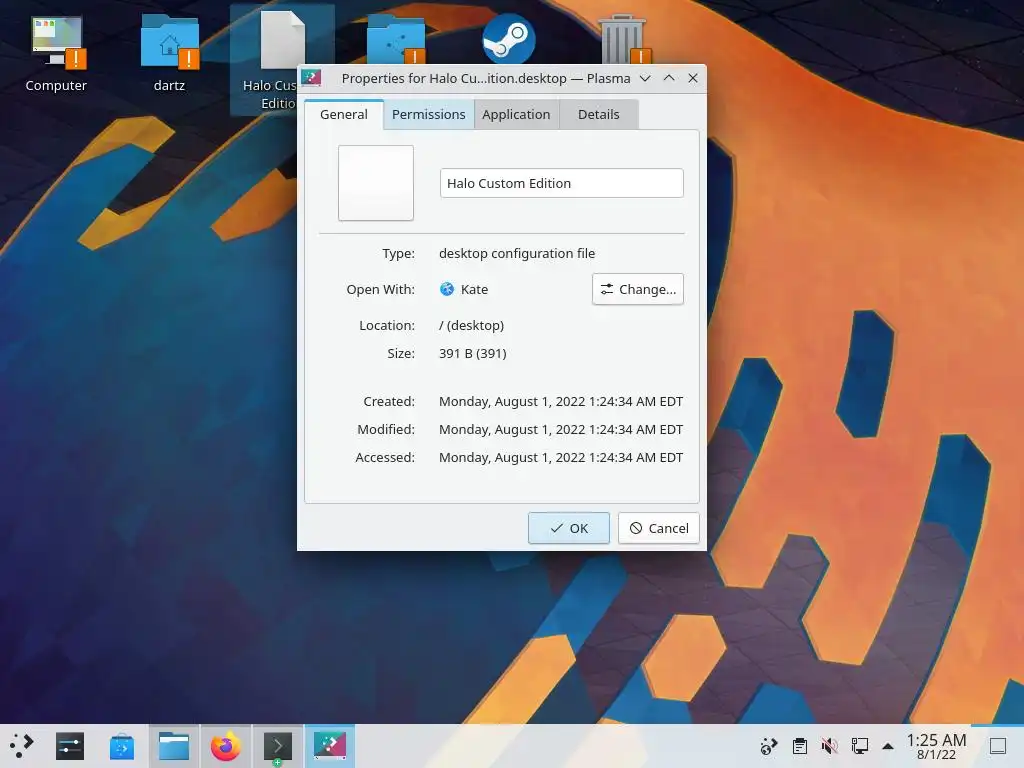Screen dimensions: 1024x768
Task: Select the Halo Custom Edition desktop file icon
Action: pos(283,40)
